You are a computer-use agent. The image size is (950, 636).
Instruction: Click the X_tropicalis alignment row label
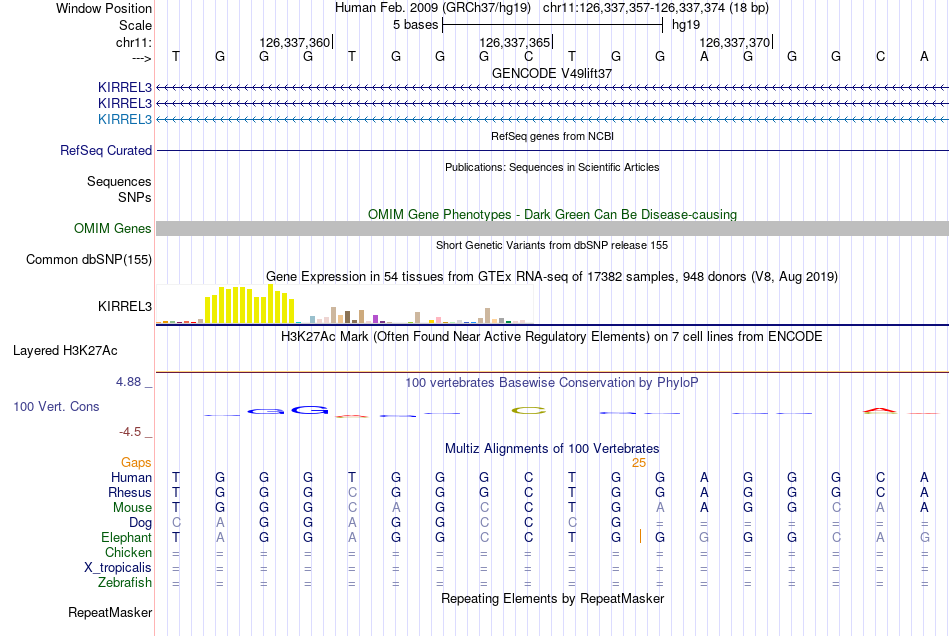[118, 568]
